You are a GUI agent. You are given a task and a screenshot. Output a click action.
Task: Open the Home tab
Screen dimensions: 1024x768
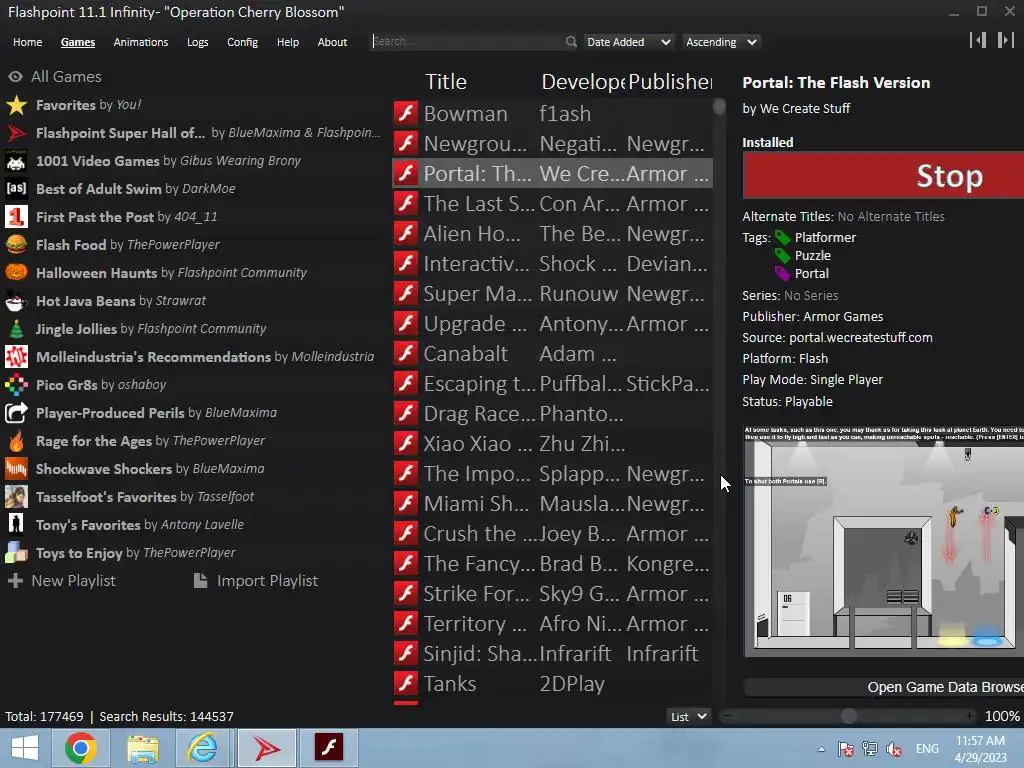pos(27,42)
